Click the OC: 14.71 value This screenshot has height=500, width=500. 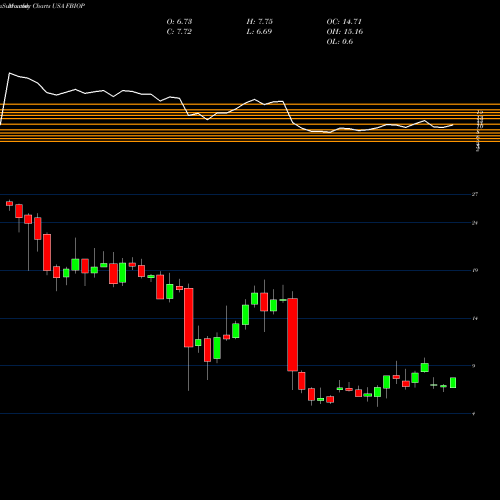[x=344, y=22]
